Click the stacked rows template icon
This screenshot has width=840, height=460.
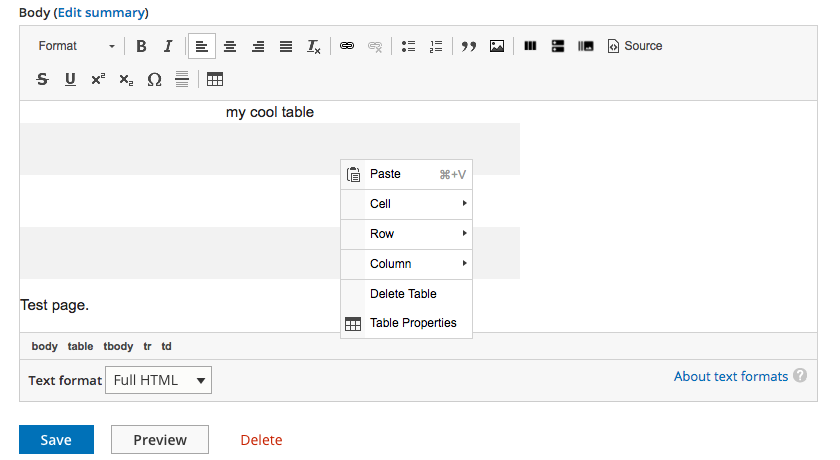558,46
